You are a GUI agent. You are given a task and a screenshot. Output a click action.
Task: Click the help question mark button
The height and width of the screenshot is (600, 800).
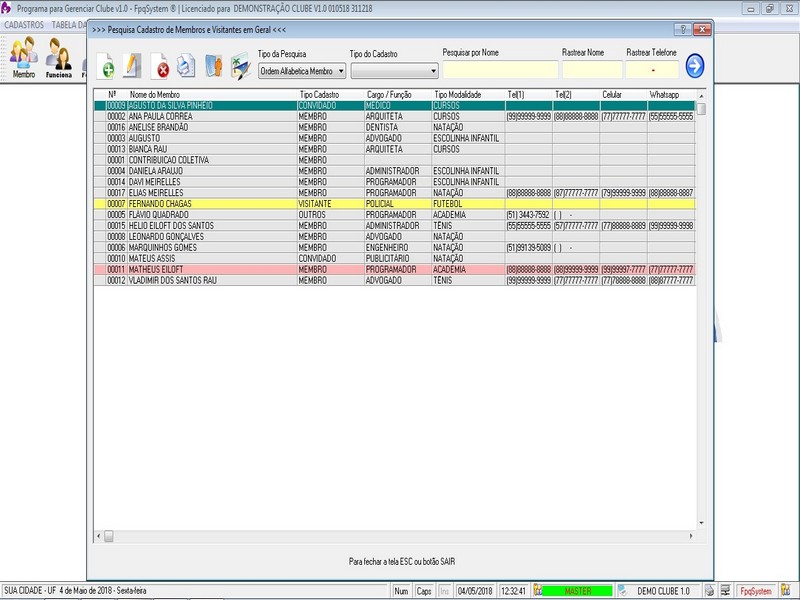(683, 30)
